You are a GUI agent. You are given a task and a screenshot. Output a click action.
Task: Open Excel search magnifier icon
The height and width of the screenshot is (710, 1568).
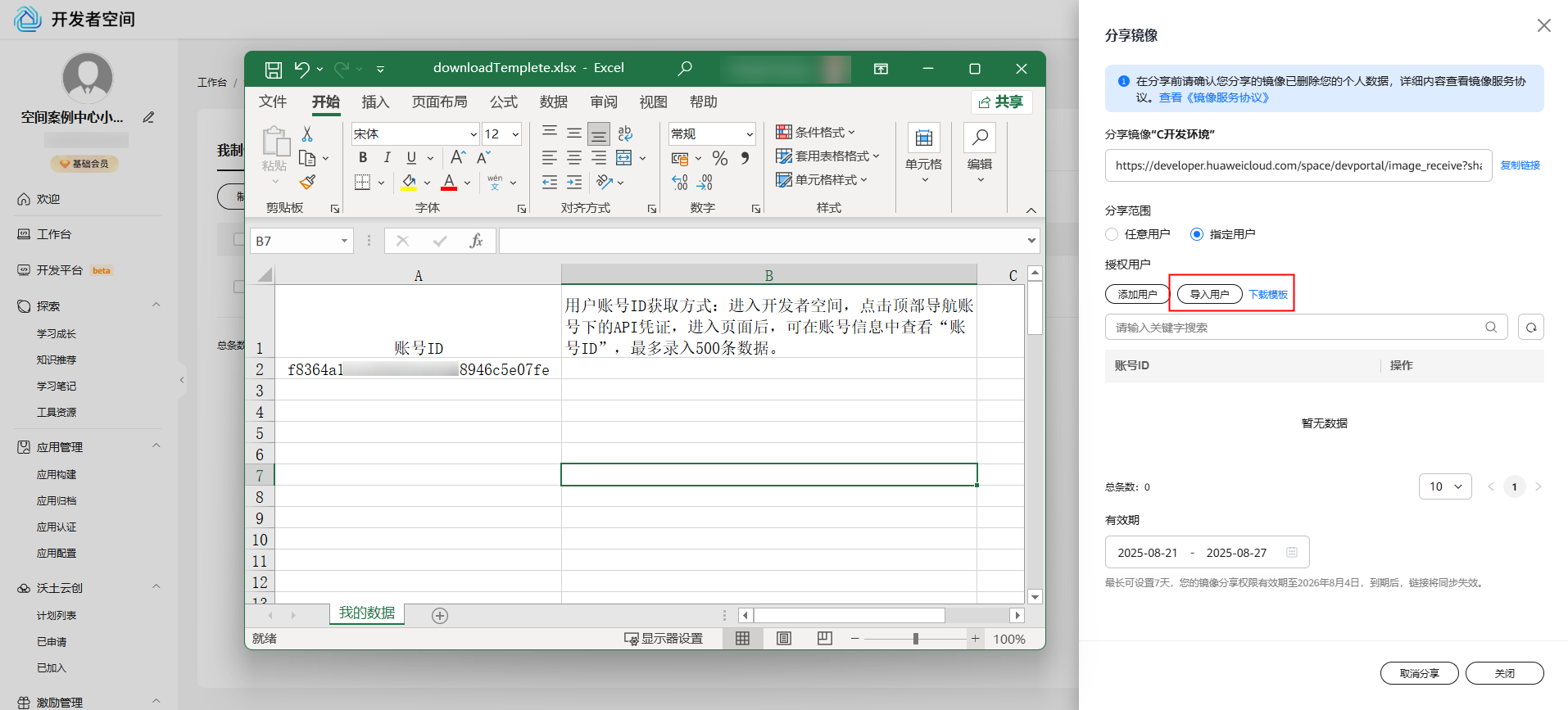pyautogui.click(x=685, y=68)
